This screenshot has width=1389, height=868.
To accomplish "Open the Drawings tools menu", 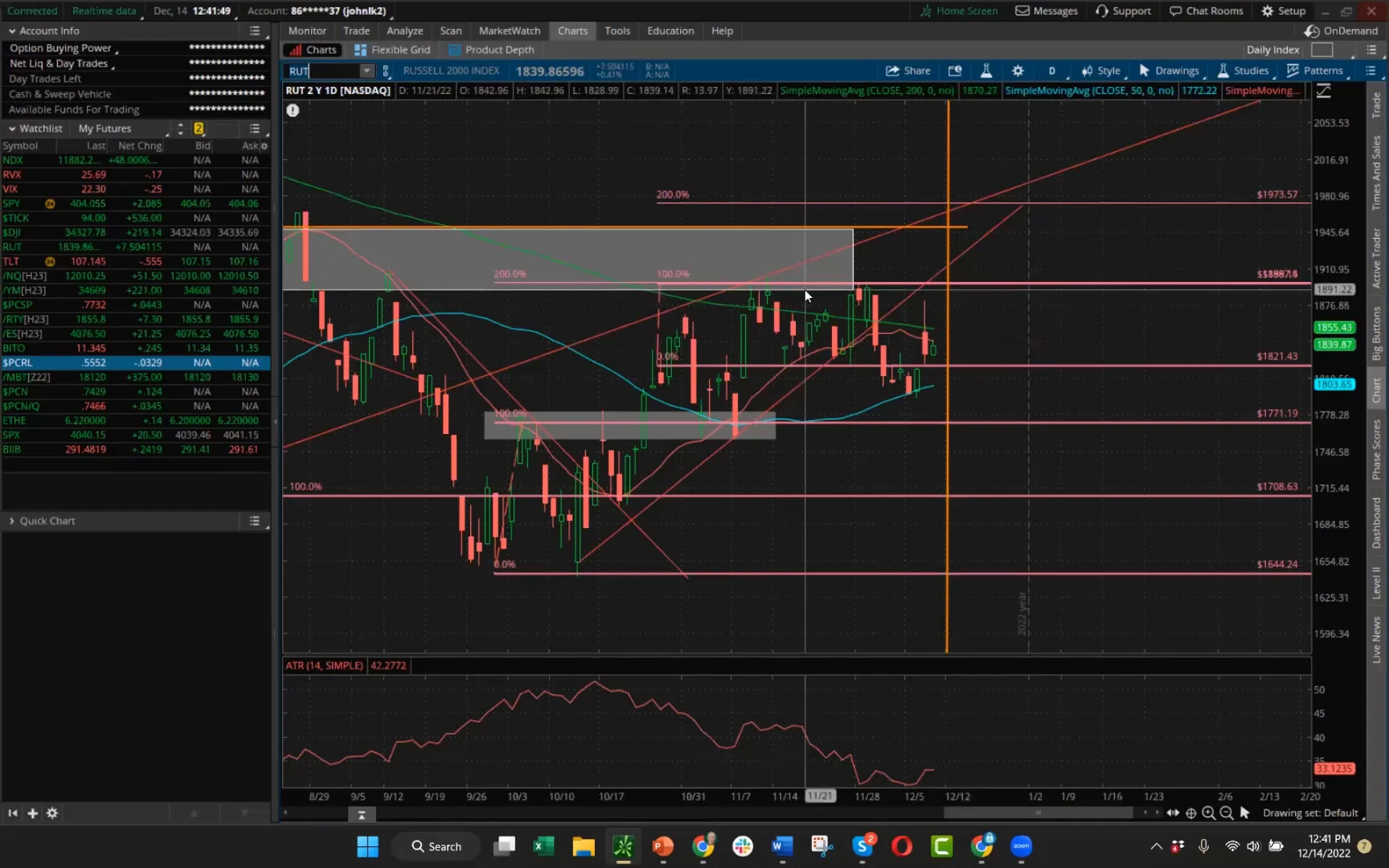I will pyautogui.click(x=1170, y=71).
